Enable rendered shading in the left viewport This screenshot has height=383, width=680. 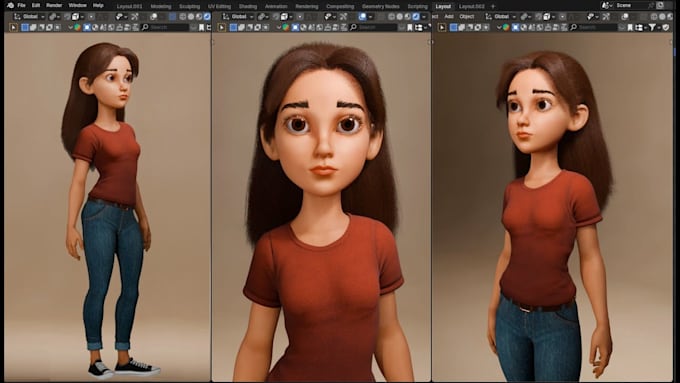[x=207, y=17]
